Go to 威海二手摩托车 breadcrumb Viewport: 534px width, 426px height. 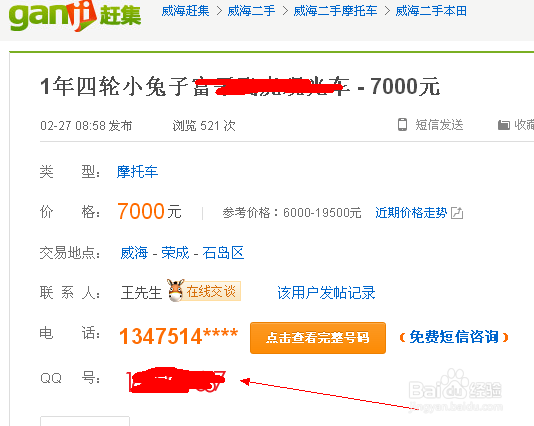click(x=335, y=11)
